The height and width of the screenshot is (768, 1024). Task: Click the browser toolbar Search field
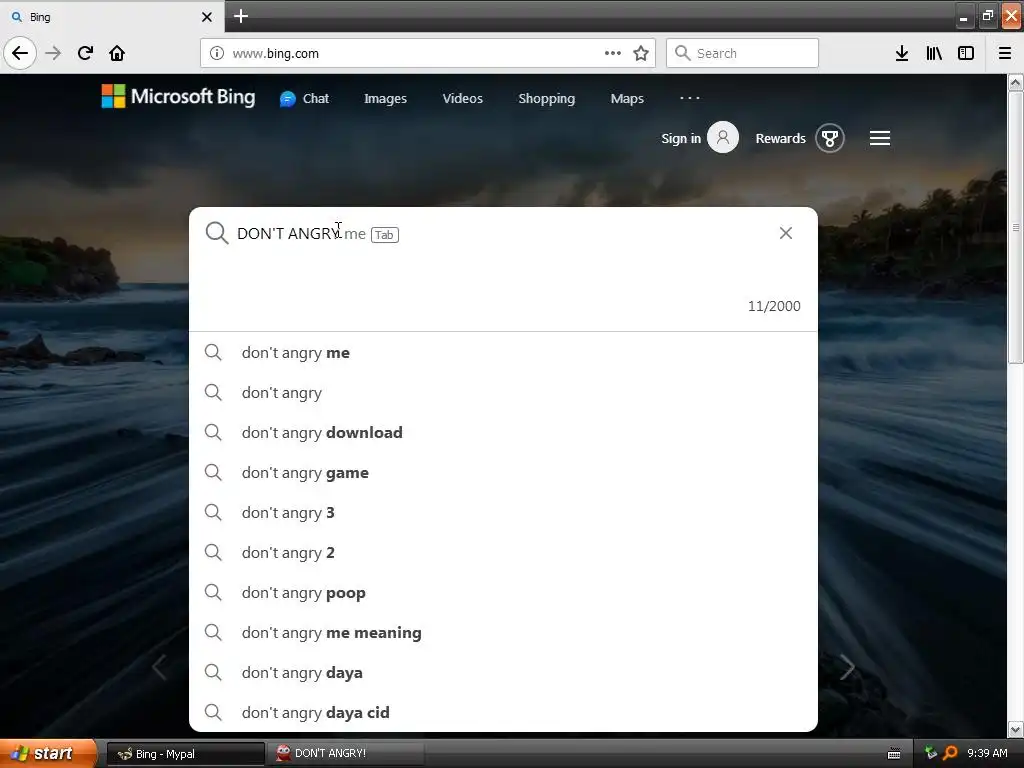(742, 53)
